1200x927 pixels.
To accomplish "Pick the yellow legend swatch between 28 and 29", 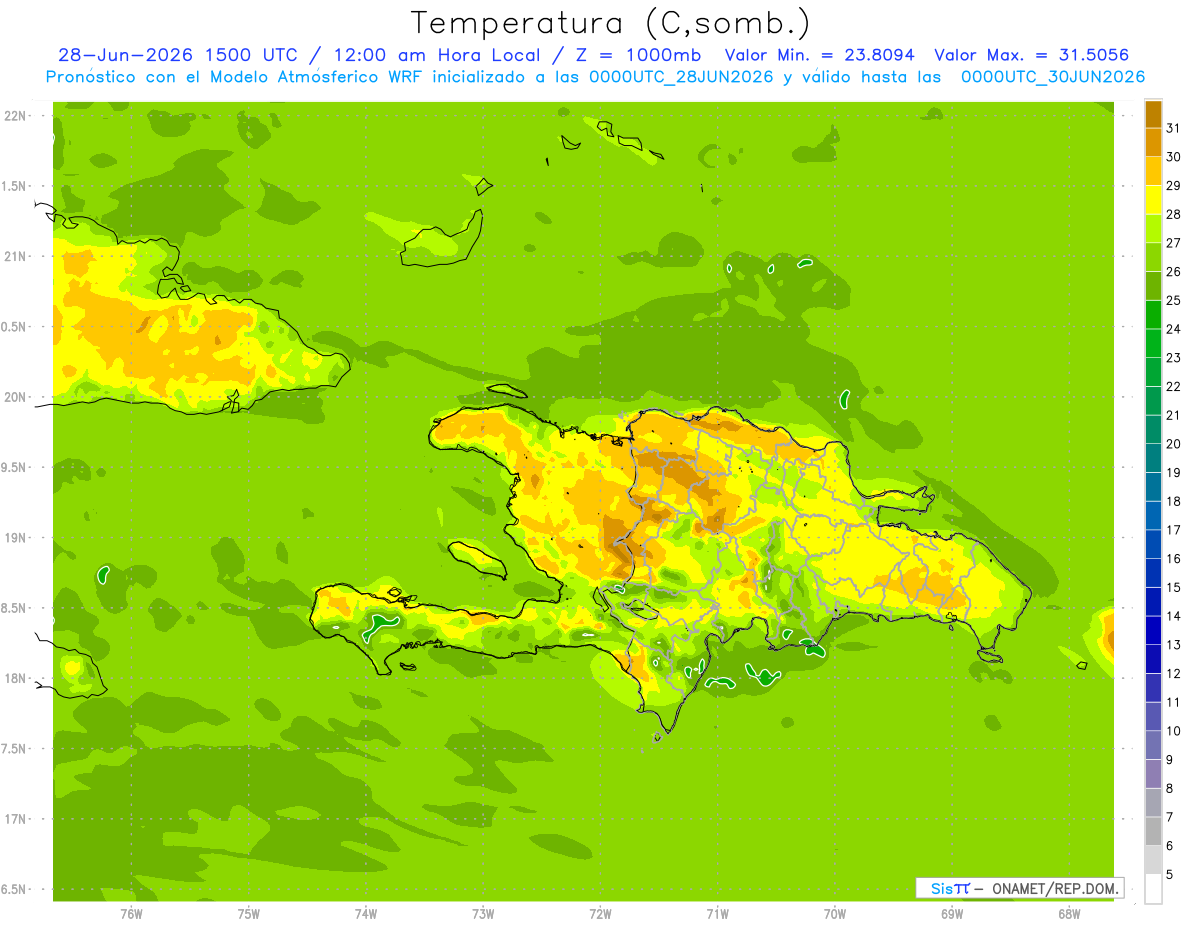I will click(1153, 200).
